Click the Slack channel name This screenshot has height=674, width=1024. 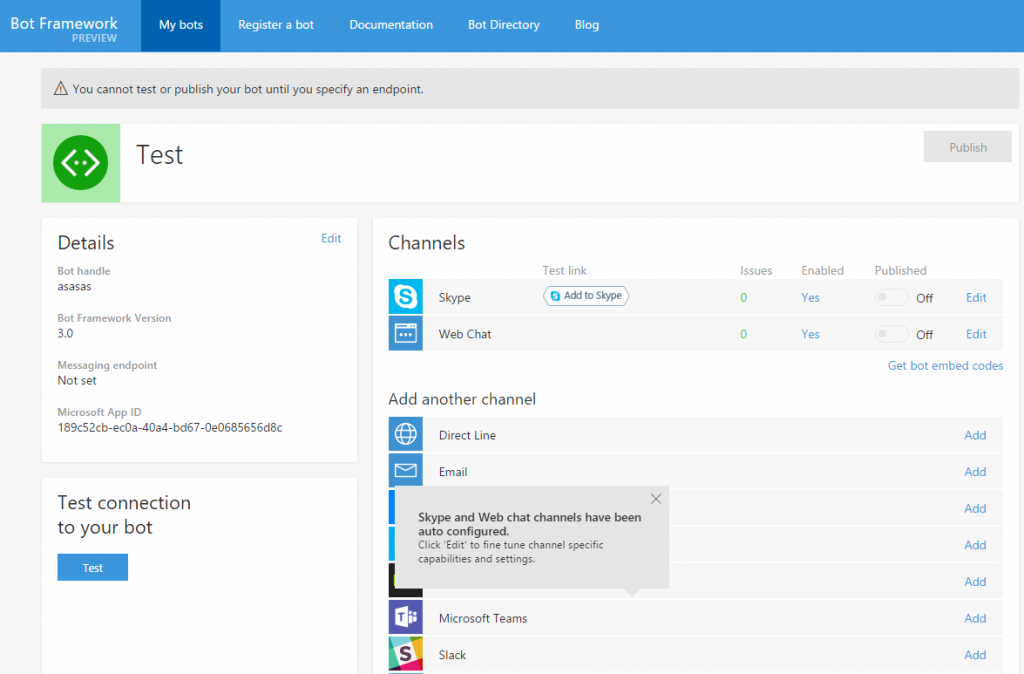[452, 654]
